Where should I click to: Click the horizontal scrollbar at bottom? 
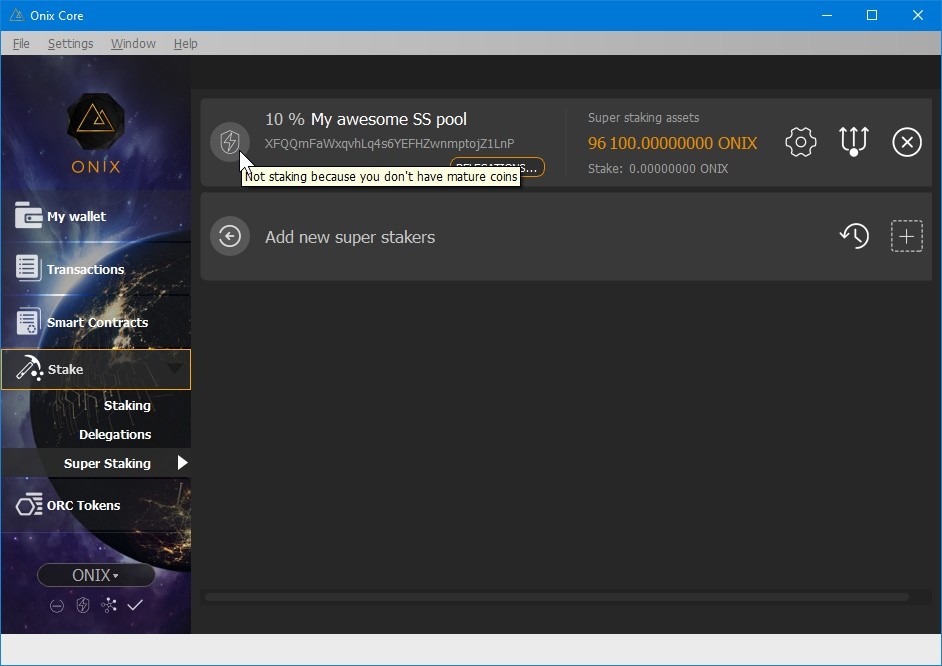(x=556, y=597)
